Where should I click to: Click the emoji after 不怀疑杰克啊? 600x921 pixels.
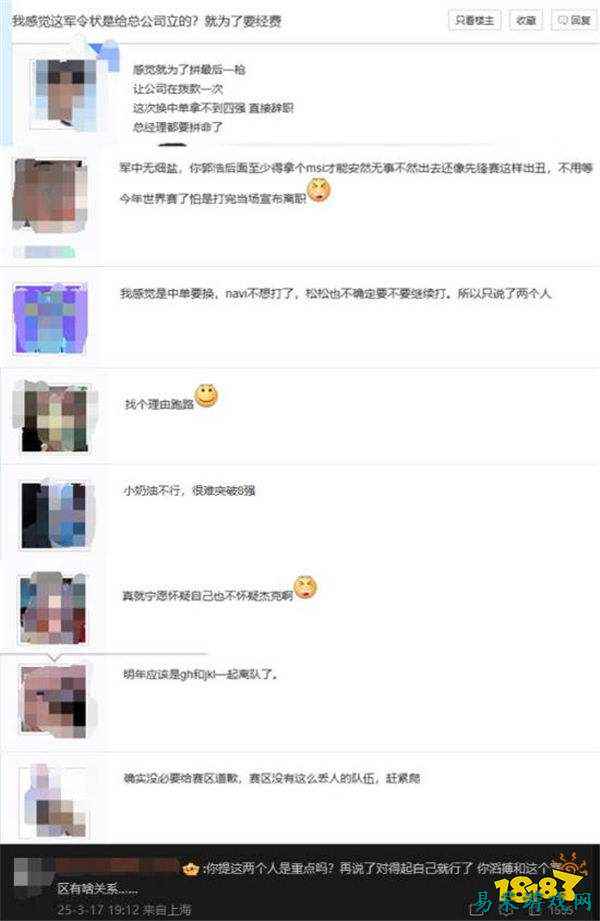[x=305, y=587]
